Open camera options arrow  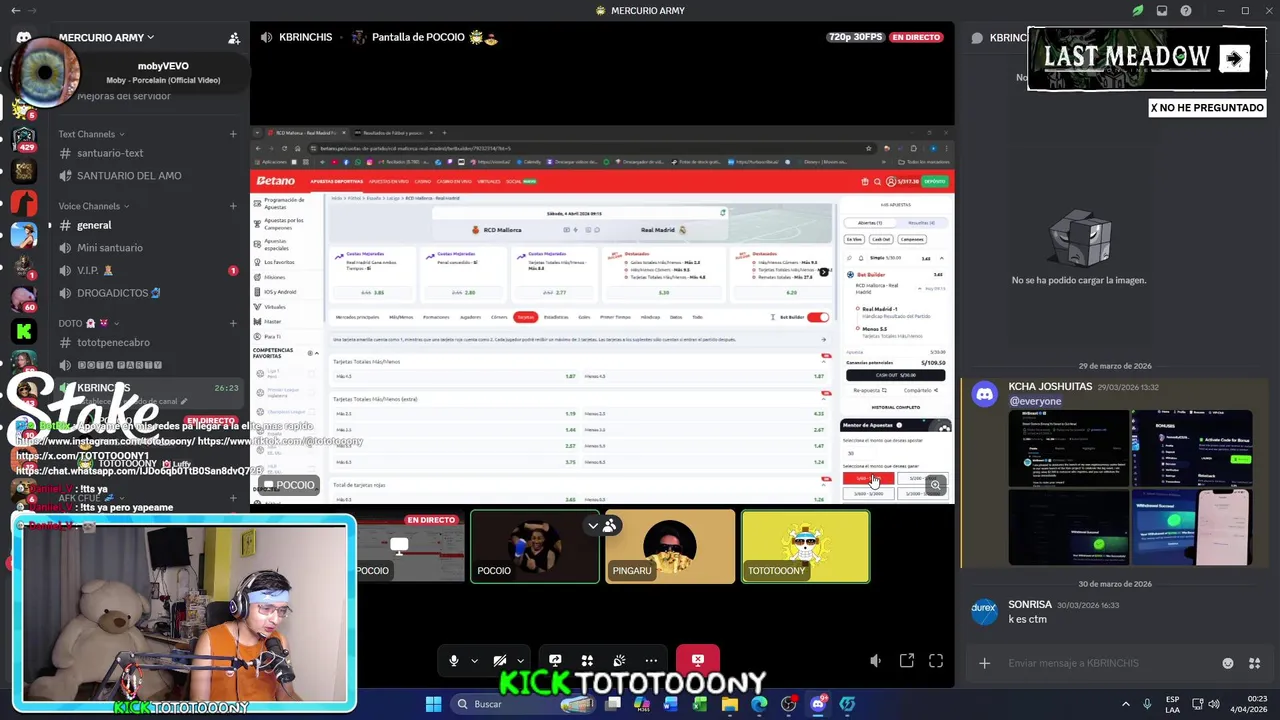pyautogui.click(x=520, y=661)
